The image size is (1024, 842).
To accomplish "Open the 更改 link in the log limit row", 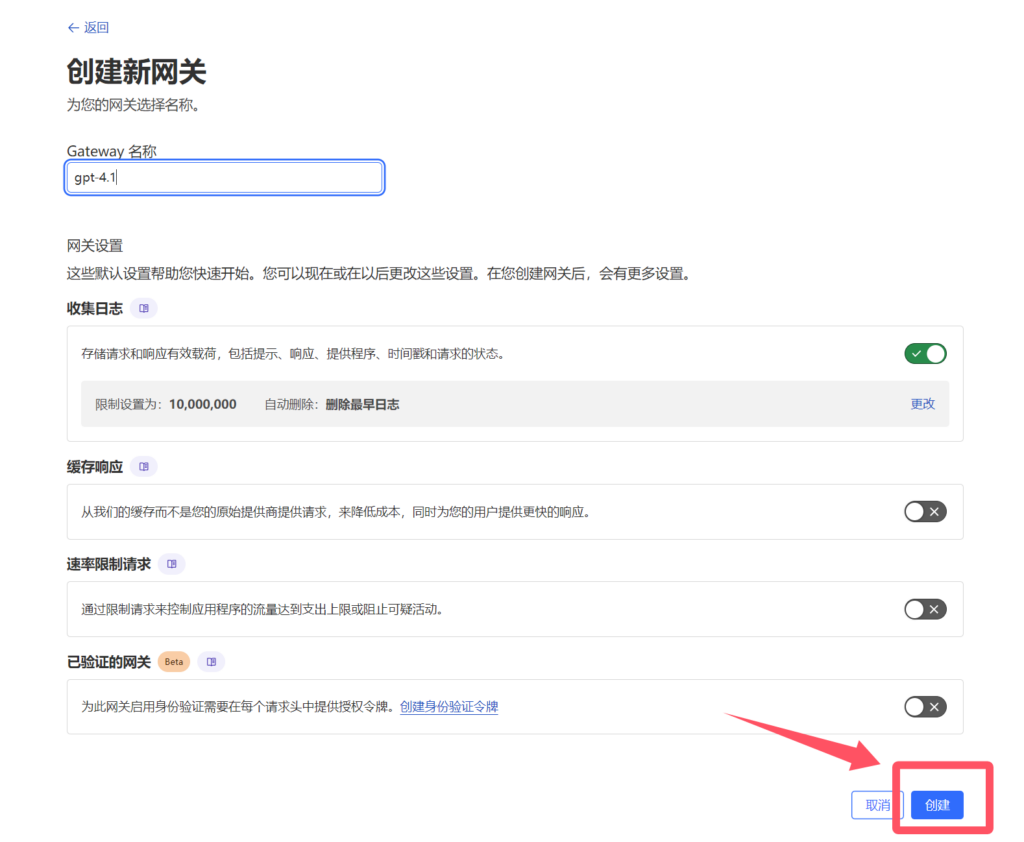I will click(921, 404).
